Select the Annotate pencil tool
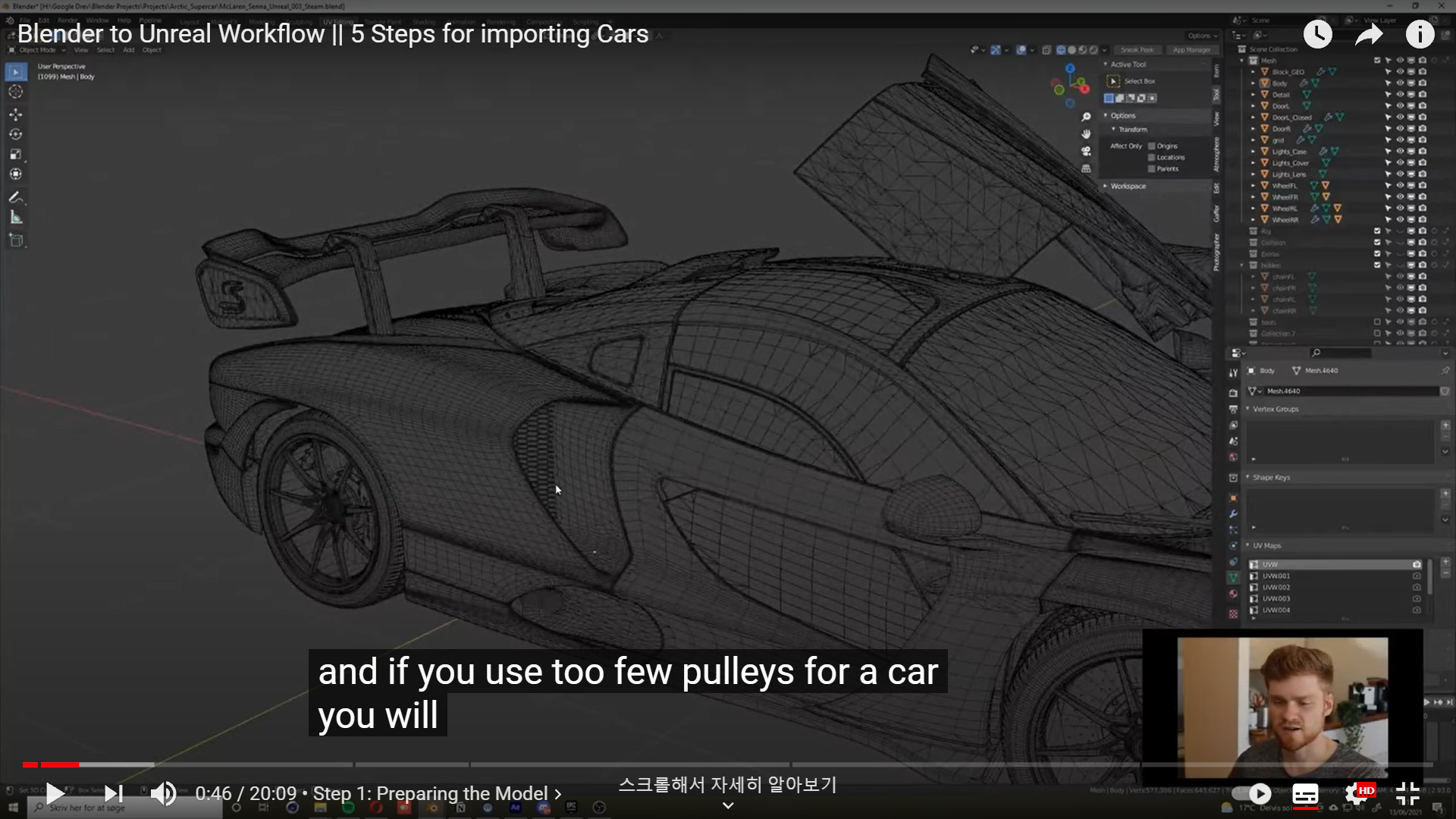 [16, 197]
